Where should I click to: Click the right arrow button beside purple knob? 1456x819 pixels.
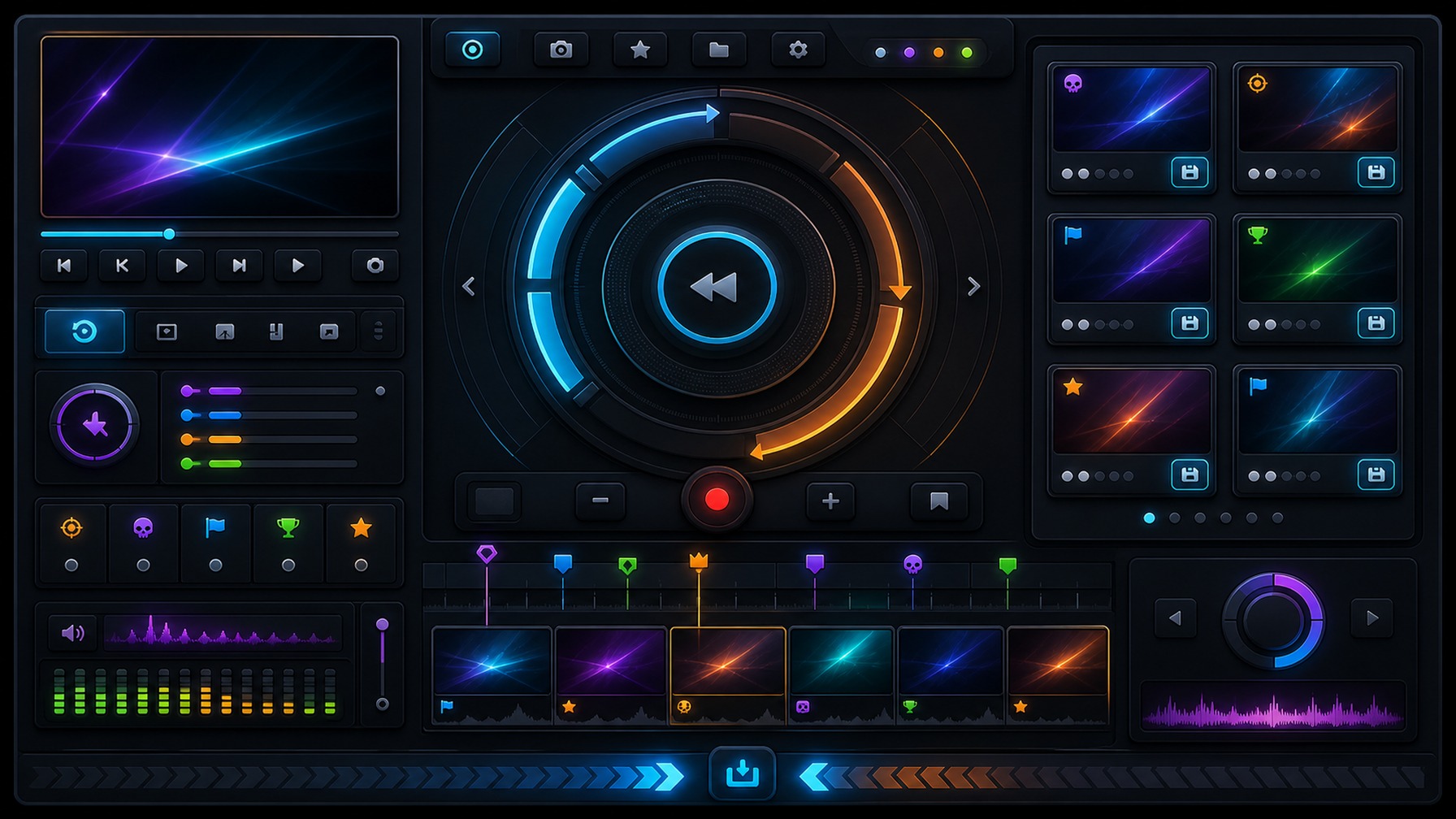click(1372, 618)
